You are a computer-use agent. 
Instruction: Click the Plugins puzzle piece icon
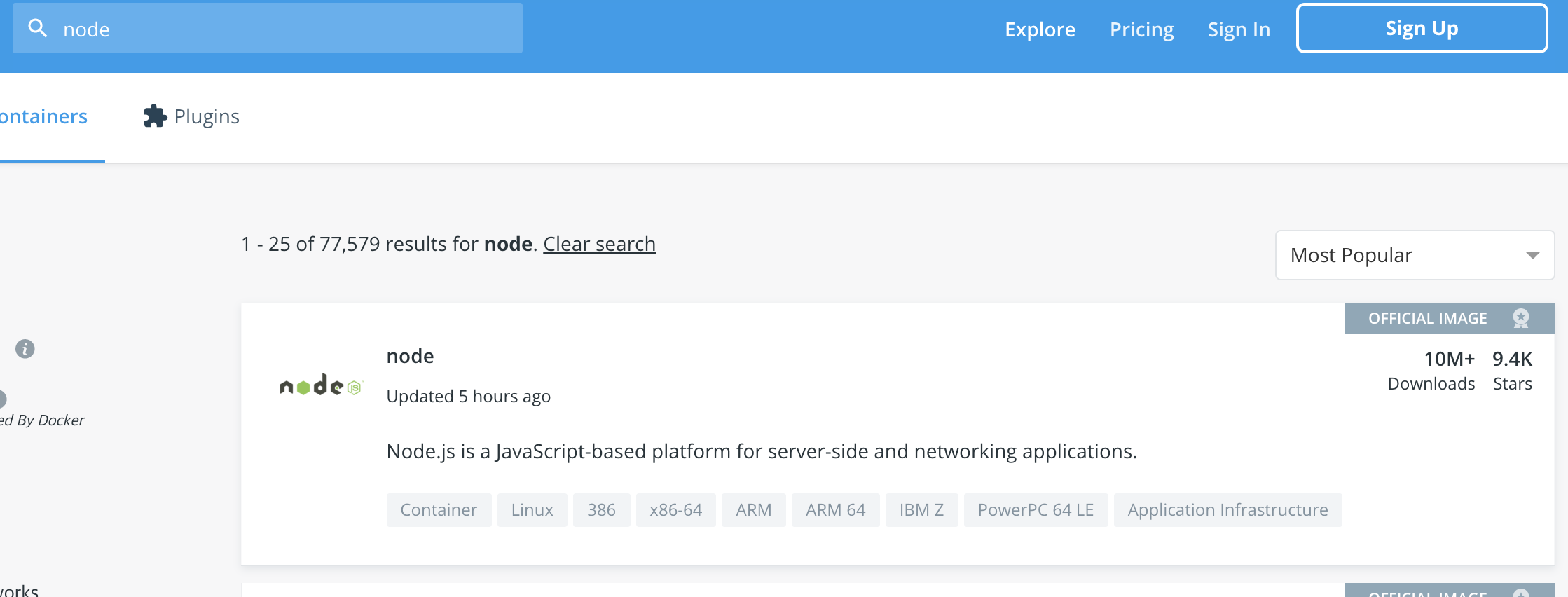155,116
